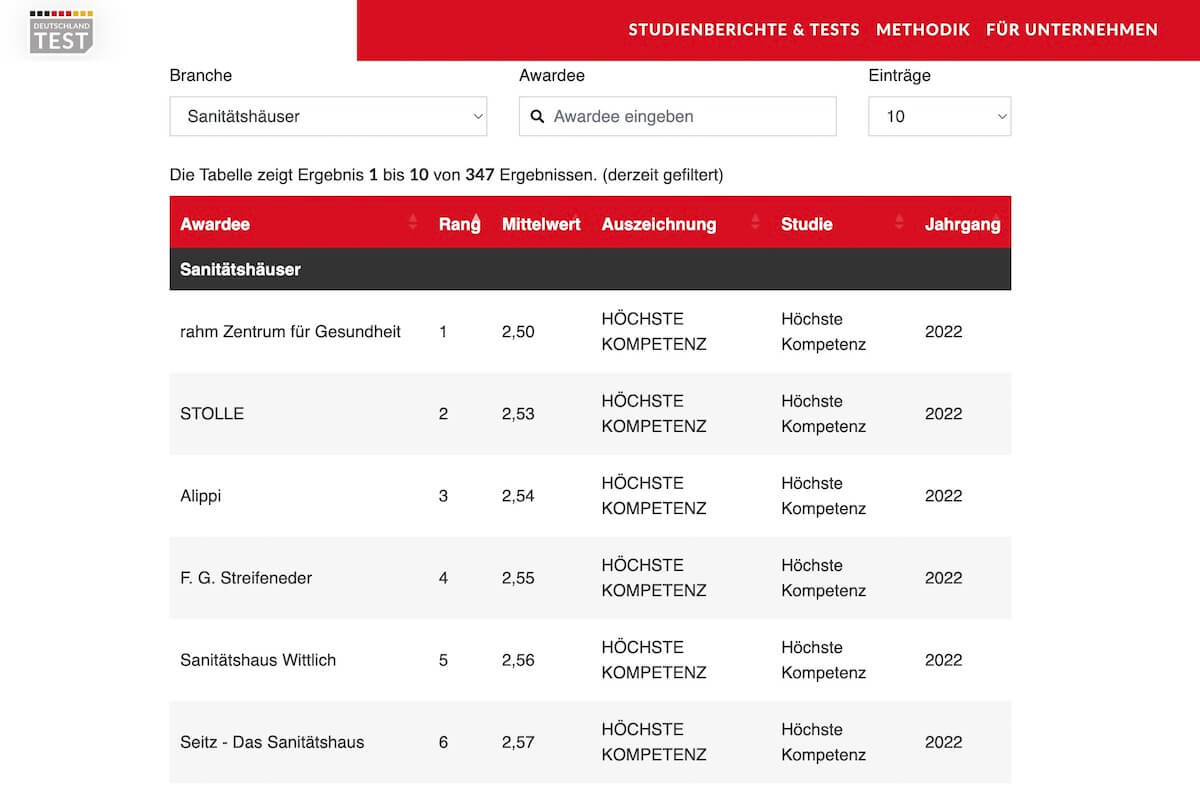This screenshot has width=1200, height=800.
Task: Click 2022 in the Sanitätshaus Wittlich row
Action: click(x=943, y=659)
